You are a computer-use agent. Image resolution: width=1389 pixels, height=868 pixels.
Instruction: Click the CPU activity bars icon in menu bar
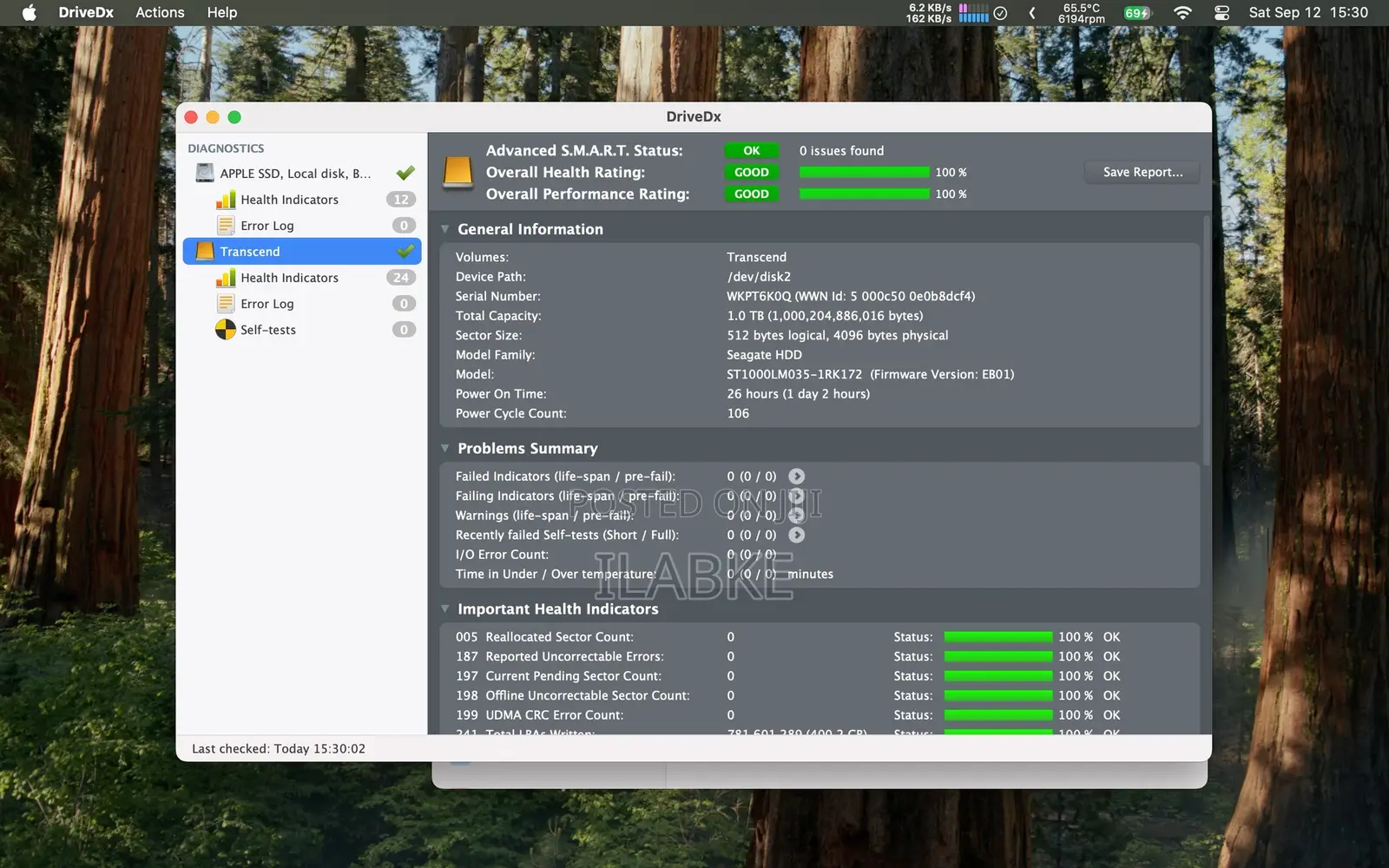point(973,12)
